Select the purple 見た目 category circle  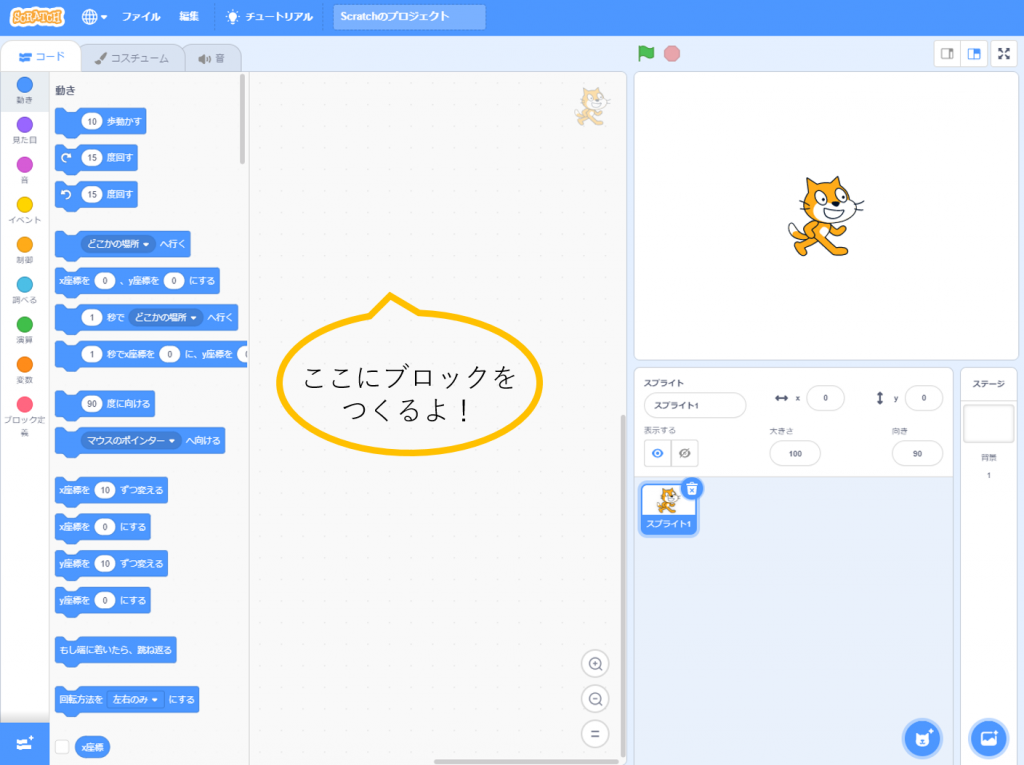click(x=24, y=125)
